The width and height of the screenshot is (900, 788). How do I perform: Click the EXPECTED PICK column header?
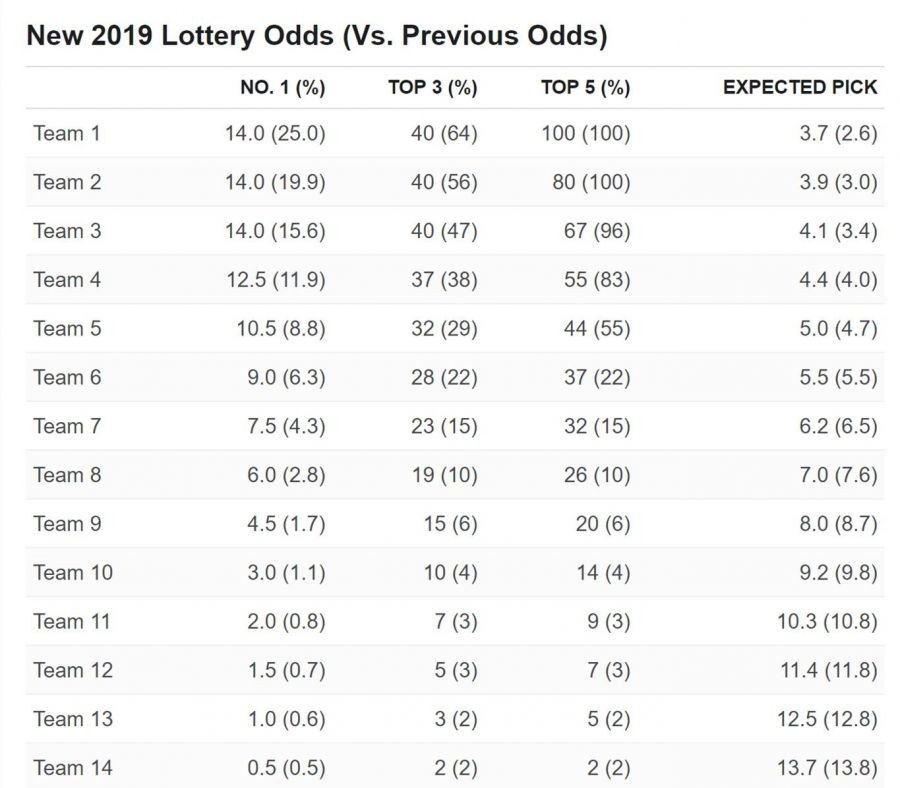point(800,87)
